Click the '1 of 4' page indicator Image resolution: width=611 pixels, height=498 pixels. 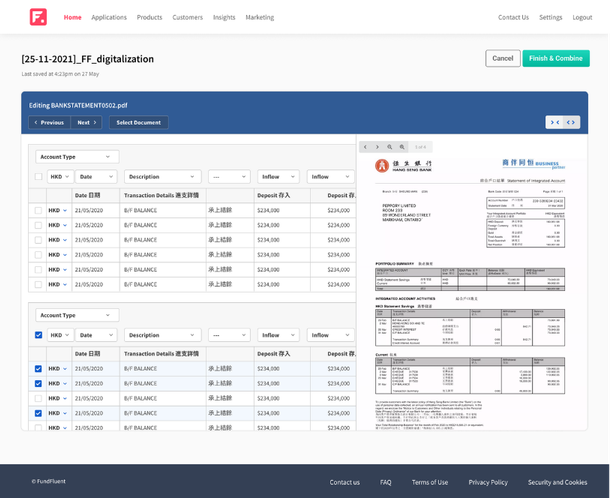pos(420,147)
